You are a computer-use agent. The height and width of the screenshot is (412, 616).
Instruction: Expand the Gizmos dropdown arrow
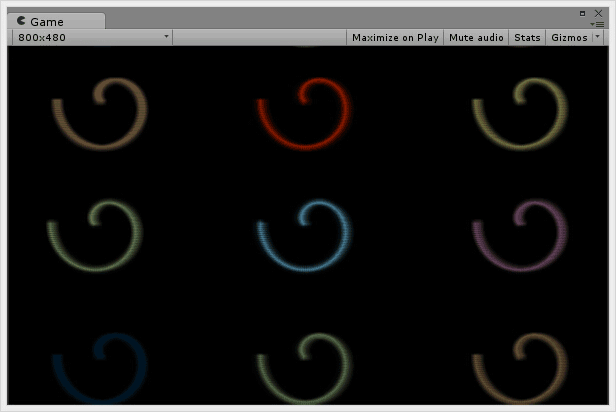click(x=598, y=37)
